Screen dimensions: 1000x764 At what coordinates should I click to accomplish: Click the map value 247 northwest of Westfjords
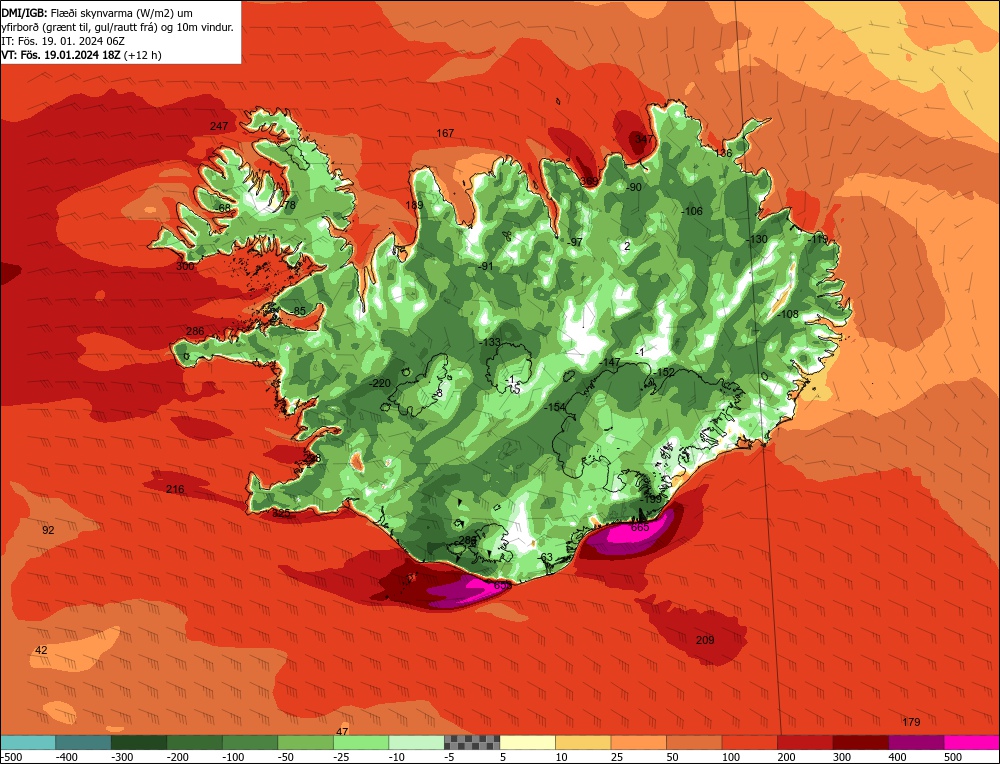219,126
